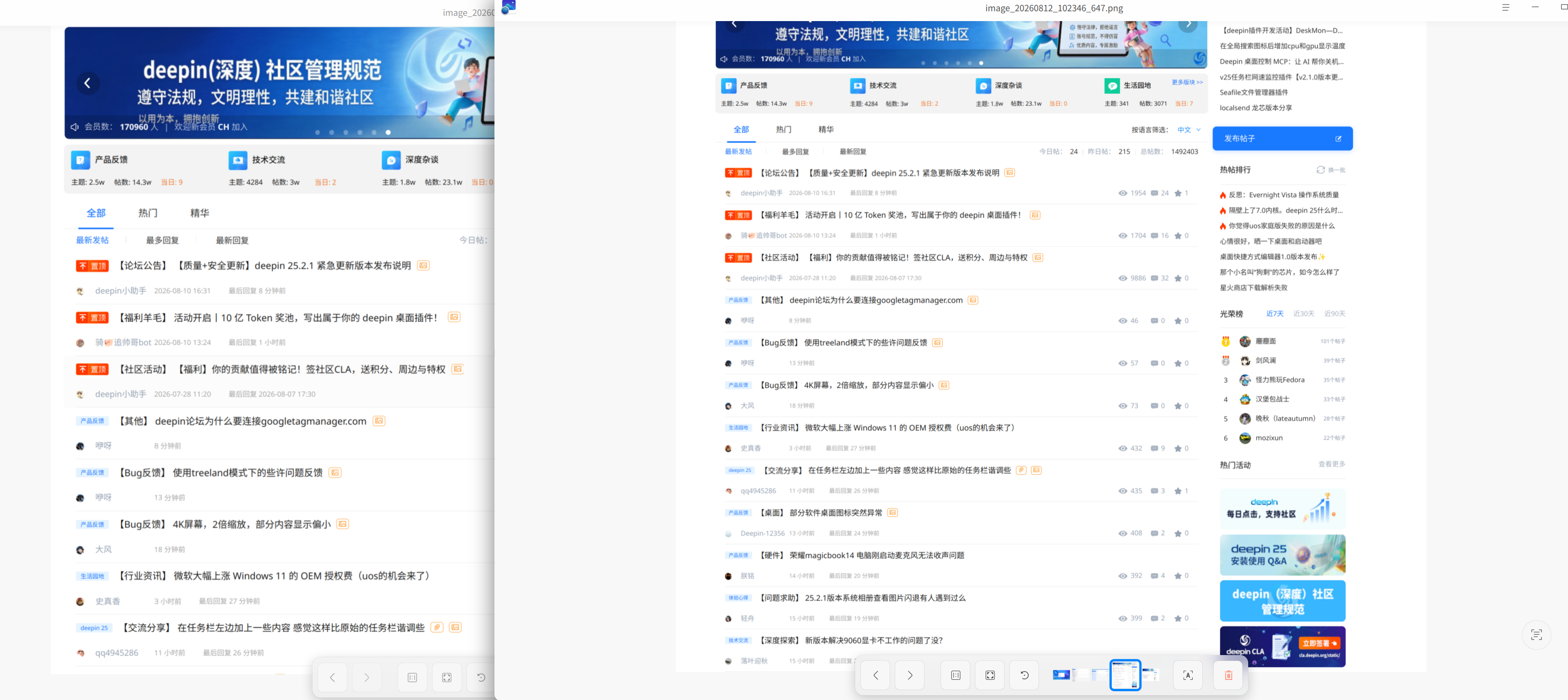Fit image to window in front viewer
Screen dimensions: 1568x700
point(990,675)
